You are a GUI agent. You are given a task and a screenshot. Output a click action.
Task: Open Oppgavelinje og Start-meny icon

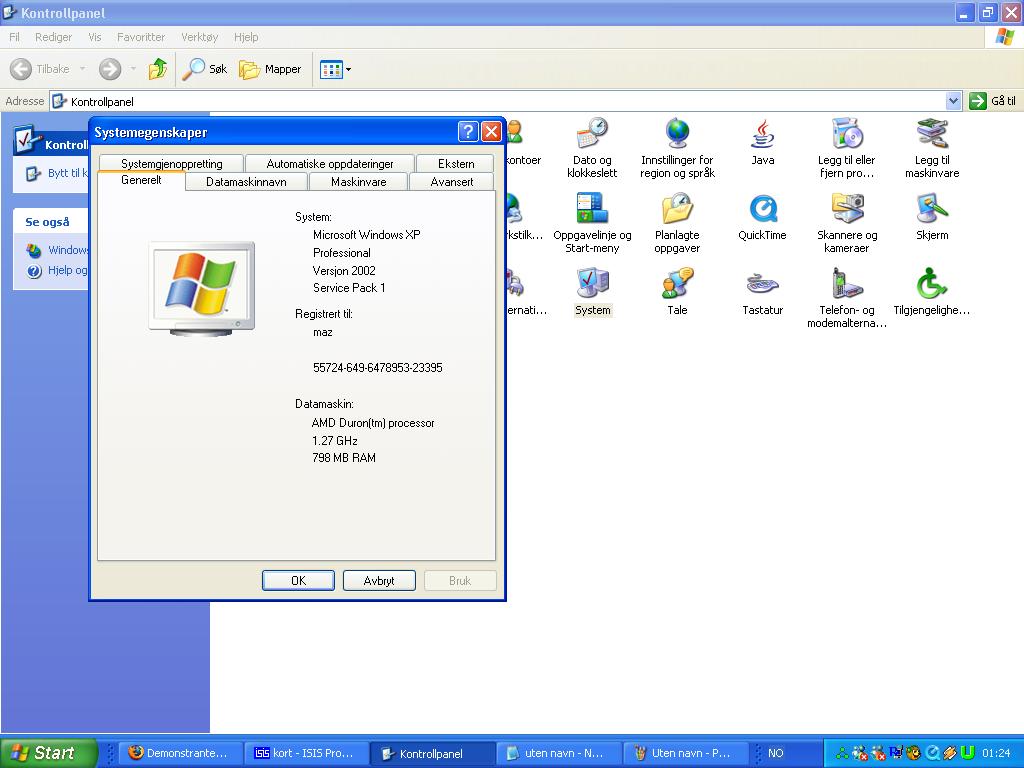[x=592, y=223]
